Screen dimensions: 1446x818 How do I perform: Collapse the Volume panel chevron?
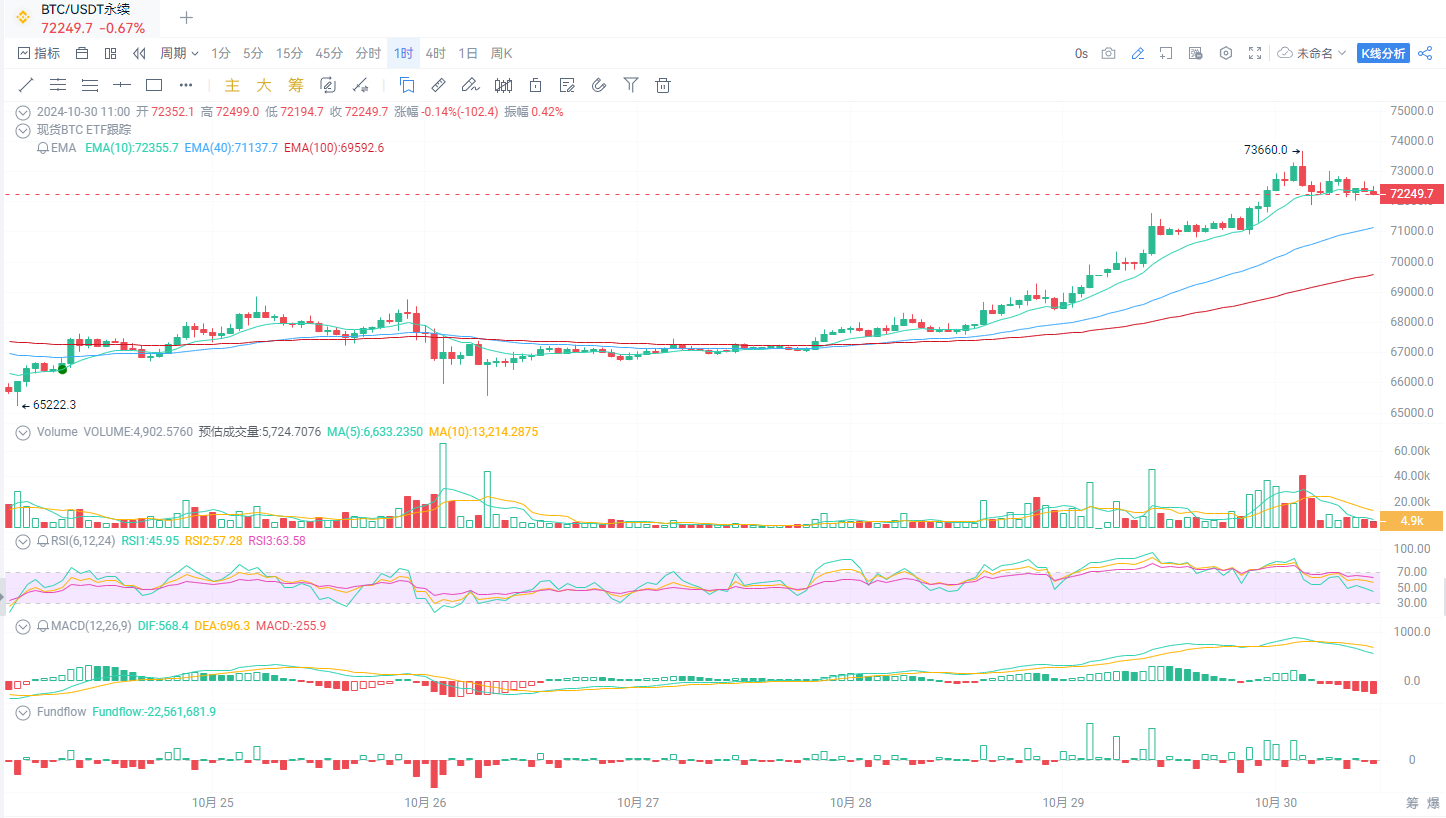point(23,432)
